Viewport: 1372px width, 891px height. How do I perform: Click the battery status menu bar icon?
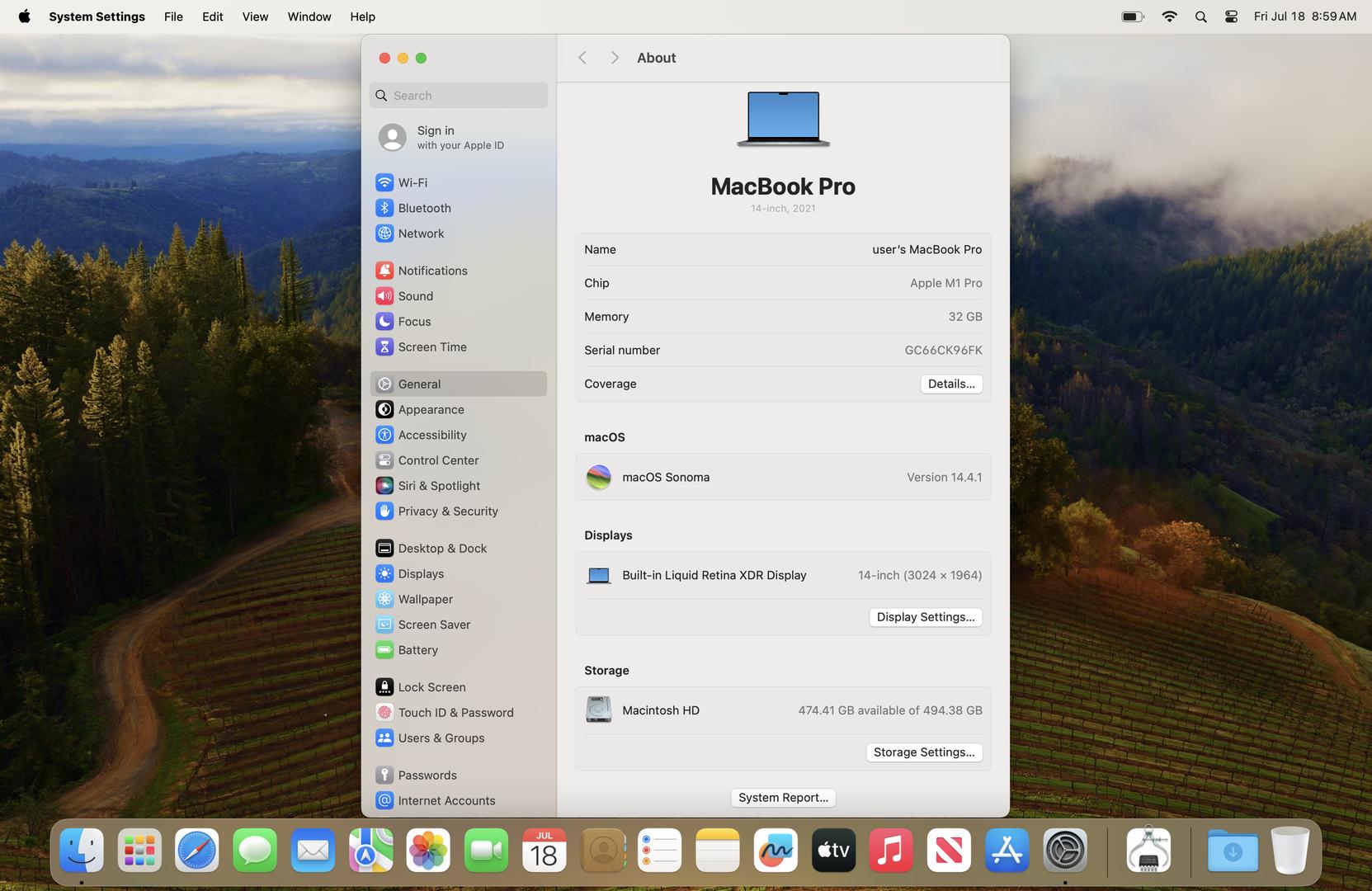(x=1133, y=16)
